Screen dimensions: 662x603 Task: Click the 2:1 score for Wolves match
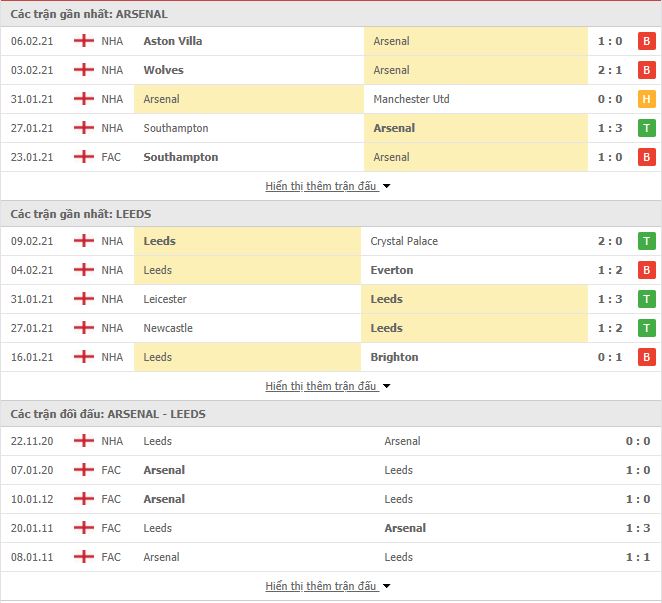[610, 70]
